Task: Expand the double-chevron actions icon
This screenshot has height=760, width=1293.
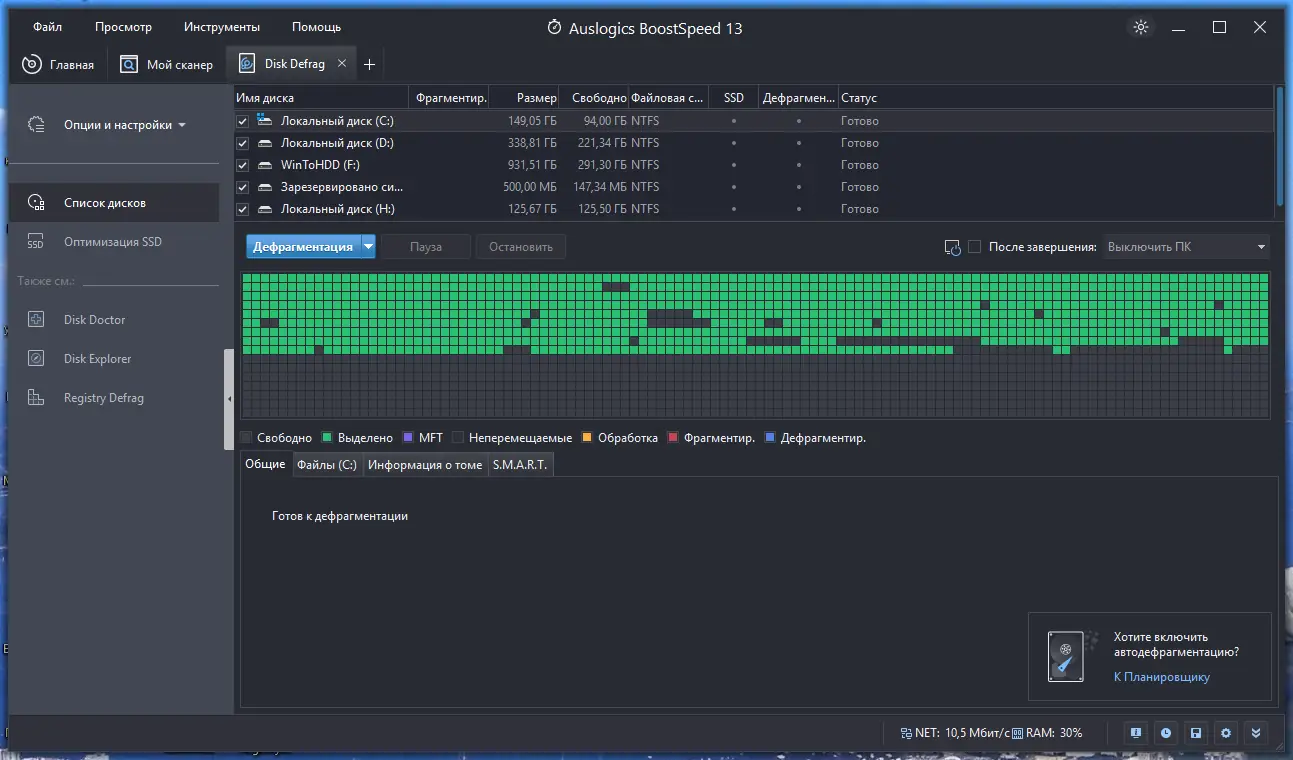Action: (x=1257, y=733)
